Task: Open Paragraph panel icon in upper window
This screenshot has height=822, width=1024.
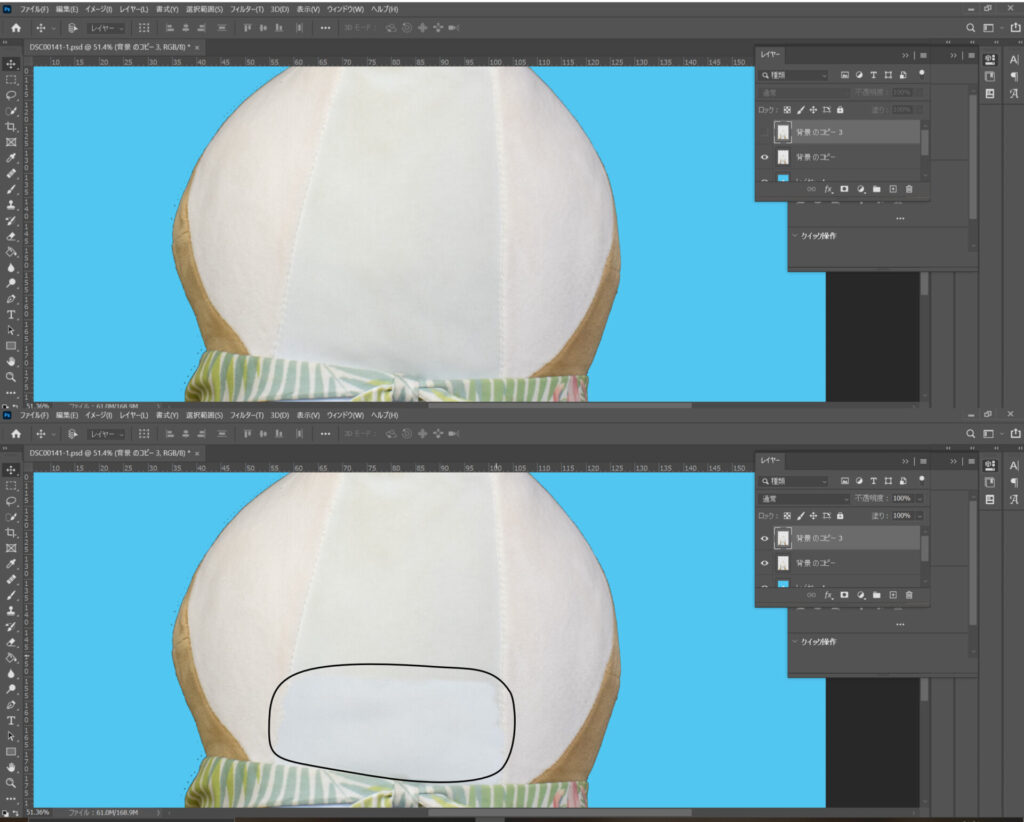Action: click(x=1014, y=76)
